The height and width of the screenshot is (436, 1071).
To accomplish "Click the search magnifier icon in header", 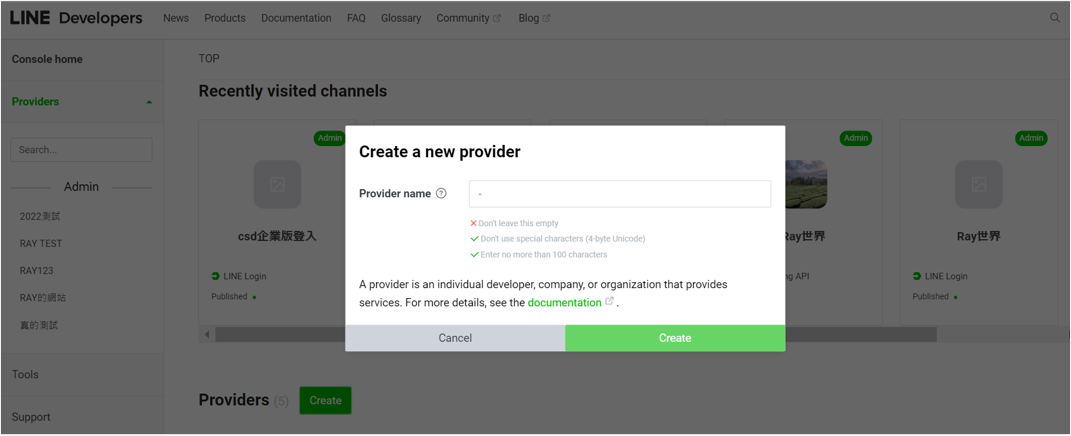I will click(x=1054, y=18).
